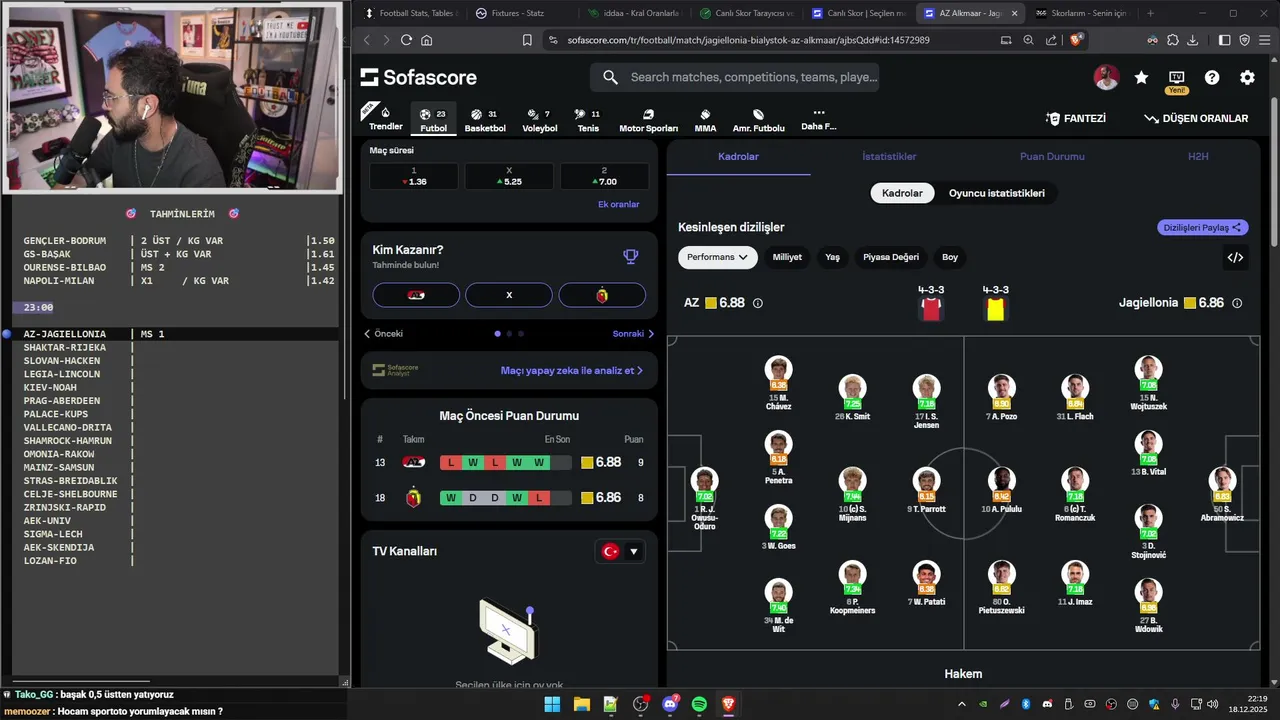Select the Futbol sport icon
Screen dimensions: 1280x720
click(433, 120)
